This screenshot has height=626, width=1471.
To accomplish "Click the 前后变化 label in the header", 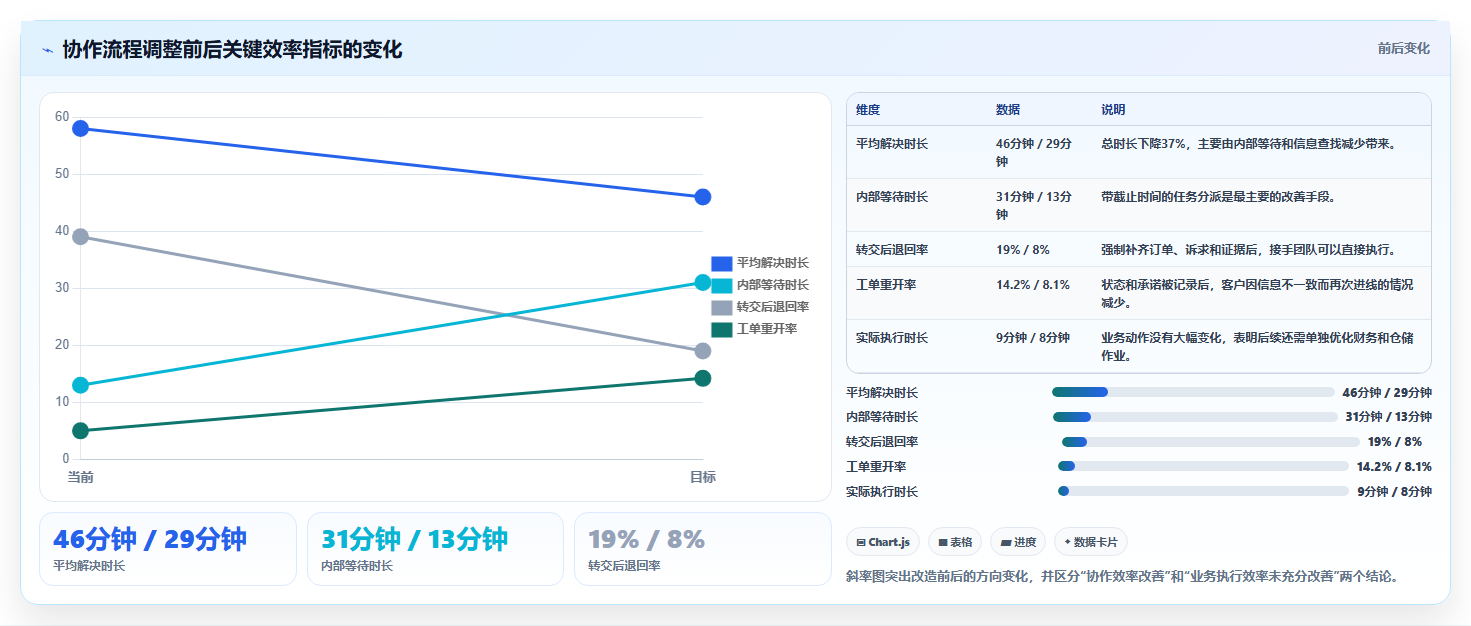I will pyautogui.click(x=1403, y=48).
